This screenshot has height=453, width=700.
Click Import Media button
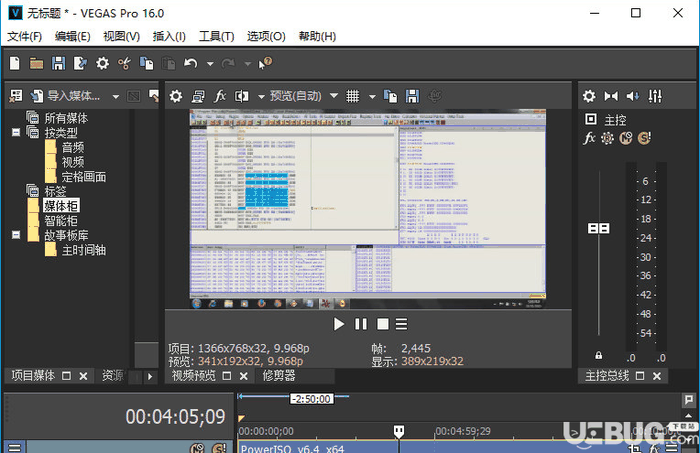[65, 96]
